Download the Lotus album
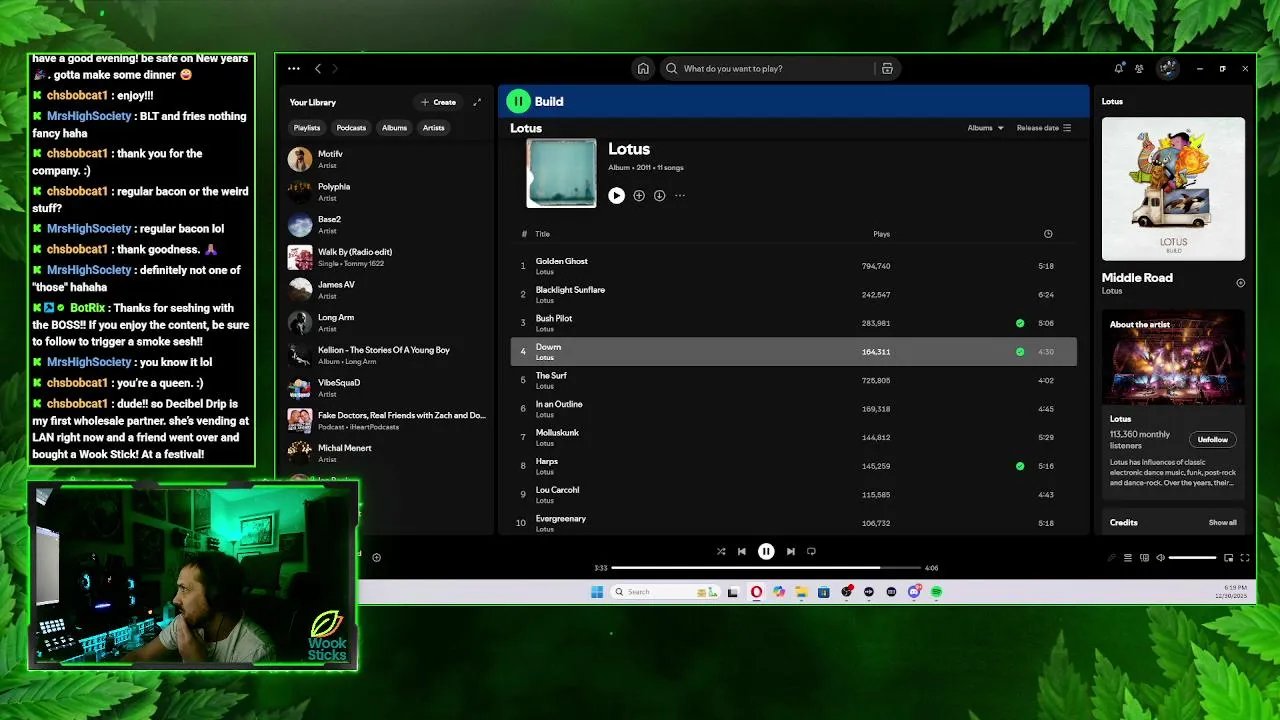1280x720 pixels. coord(659,195)
